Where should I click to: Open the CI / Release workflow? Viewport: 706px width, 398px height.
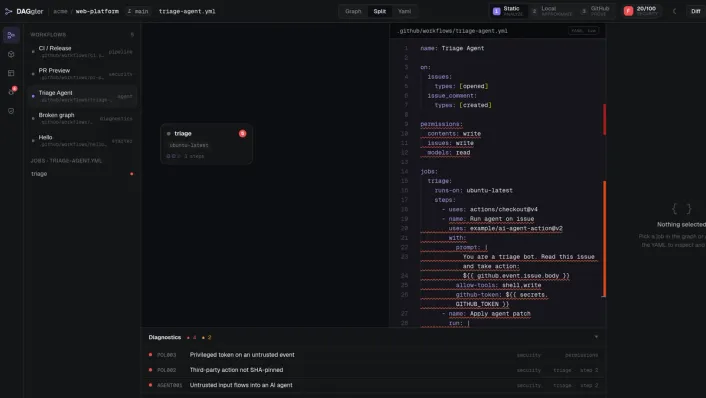82,51
